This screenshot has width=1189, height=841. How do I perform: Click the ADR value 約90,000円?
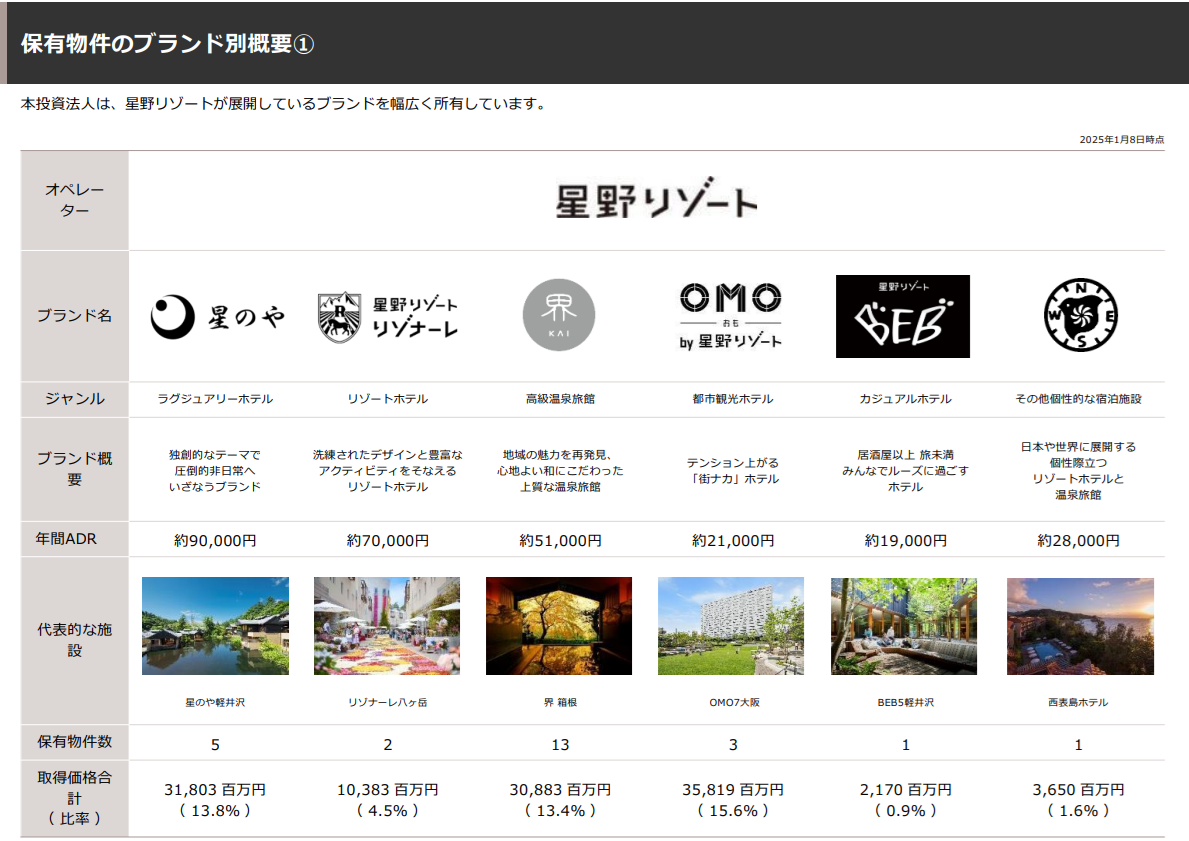point(215,541)
